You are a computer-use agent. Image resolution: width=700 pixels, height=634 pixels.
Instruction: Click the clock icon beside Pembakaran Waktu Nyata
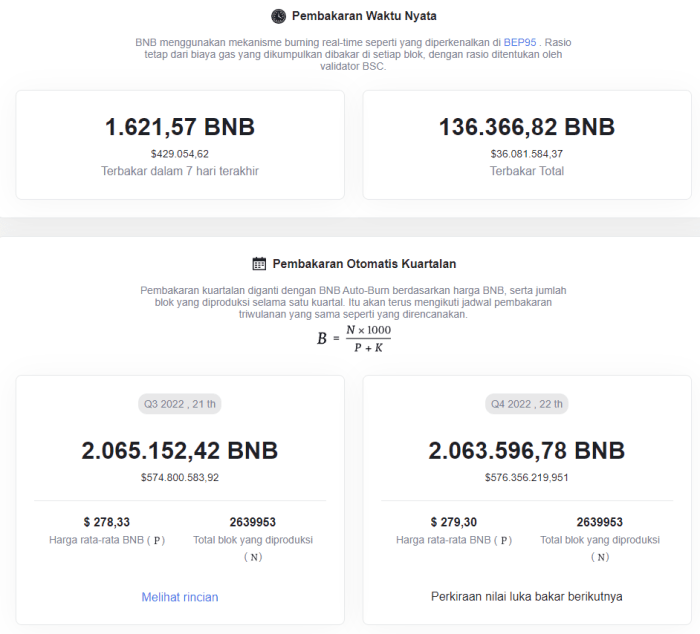[x=278, y=16]
